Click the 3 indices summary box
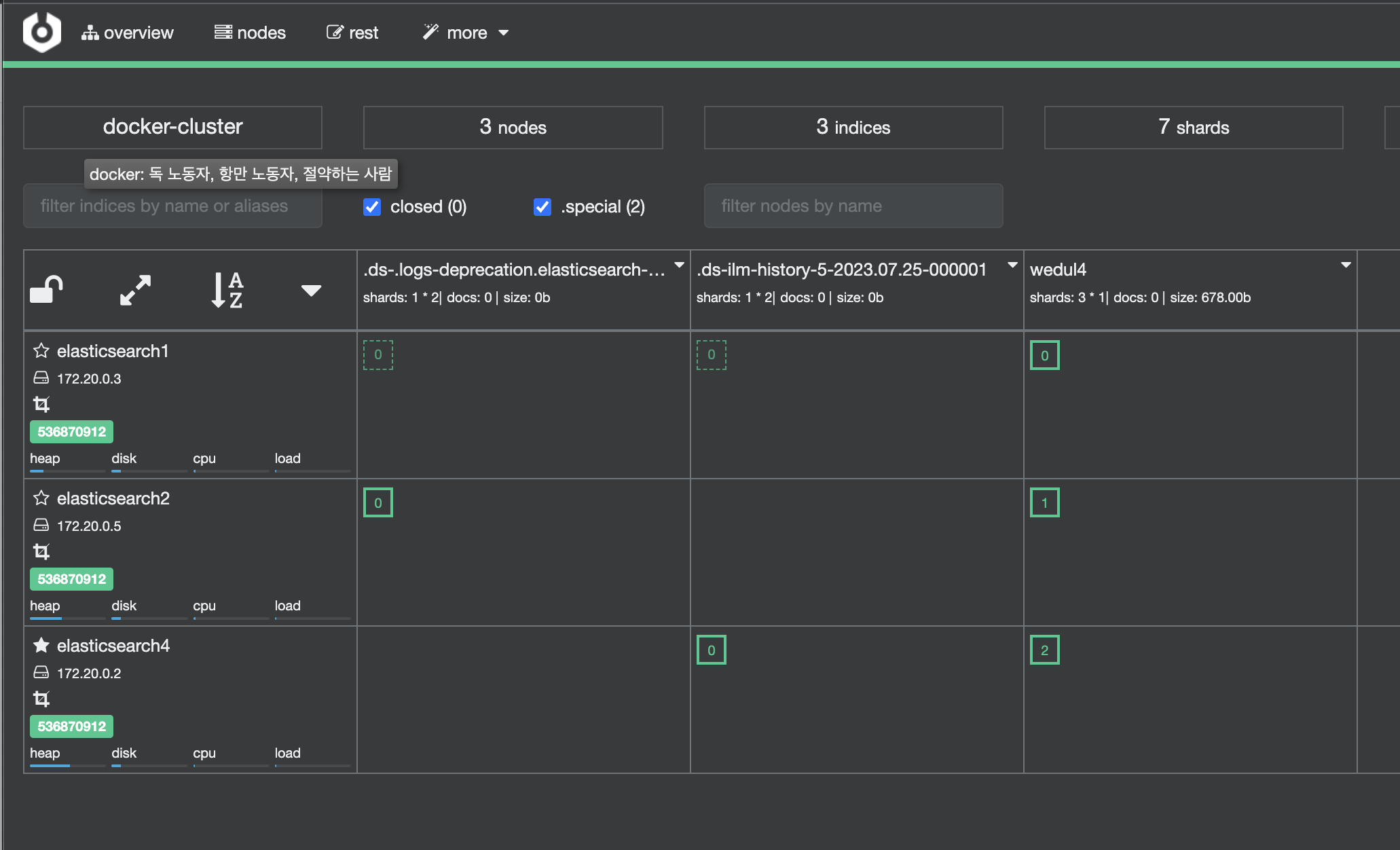Image resolution: width=1400 pixels, height=850 pixels. pyautogui.click(x=853, y=128)
